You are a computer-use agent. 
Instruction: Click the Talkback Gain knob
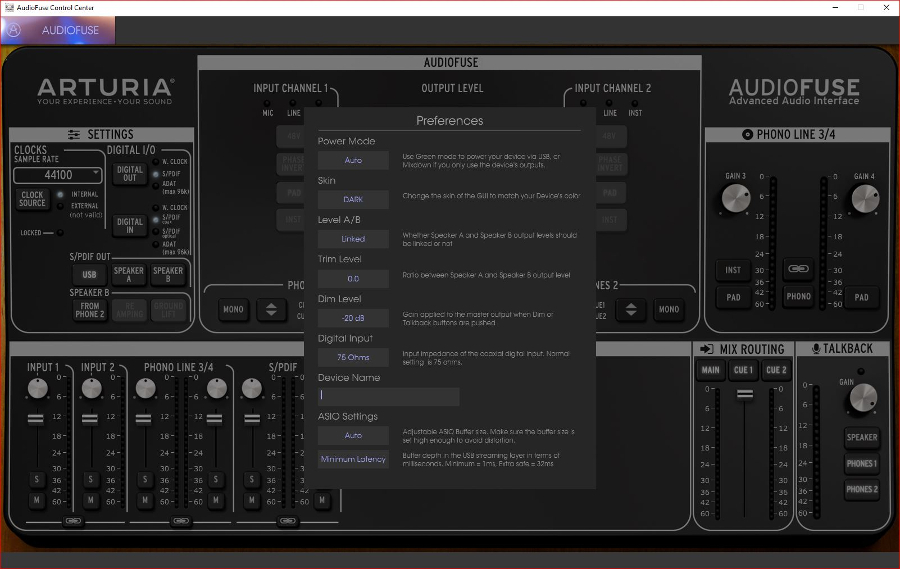tap(863, 398)
